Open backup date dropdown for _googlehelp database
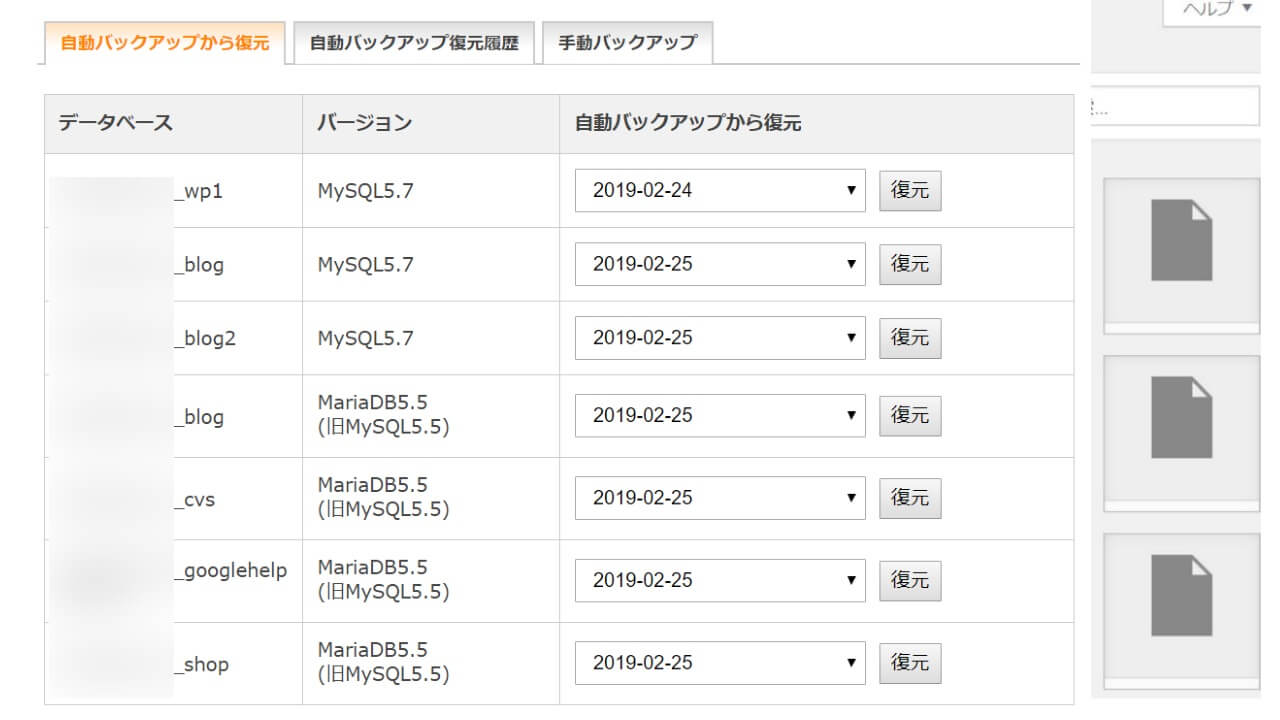This screenshot has height=720, width=1280. click(719, 580)
